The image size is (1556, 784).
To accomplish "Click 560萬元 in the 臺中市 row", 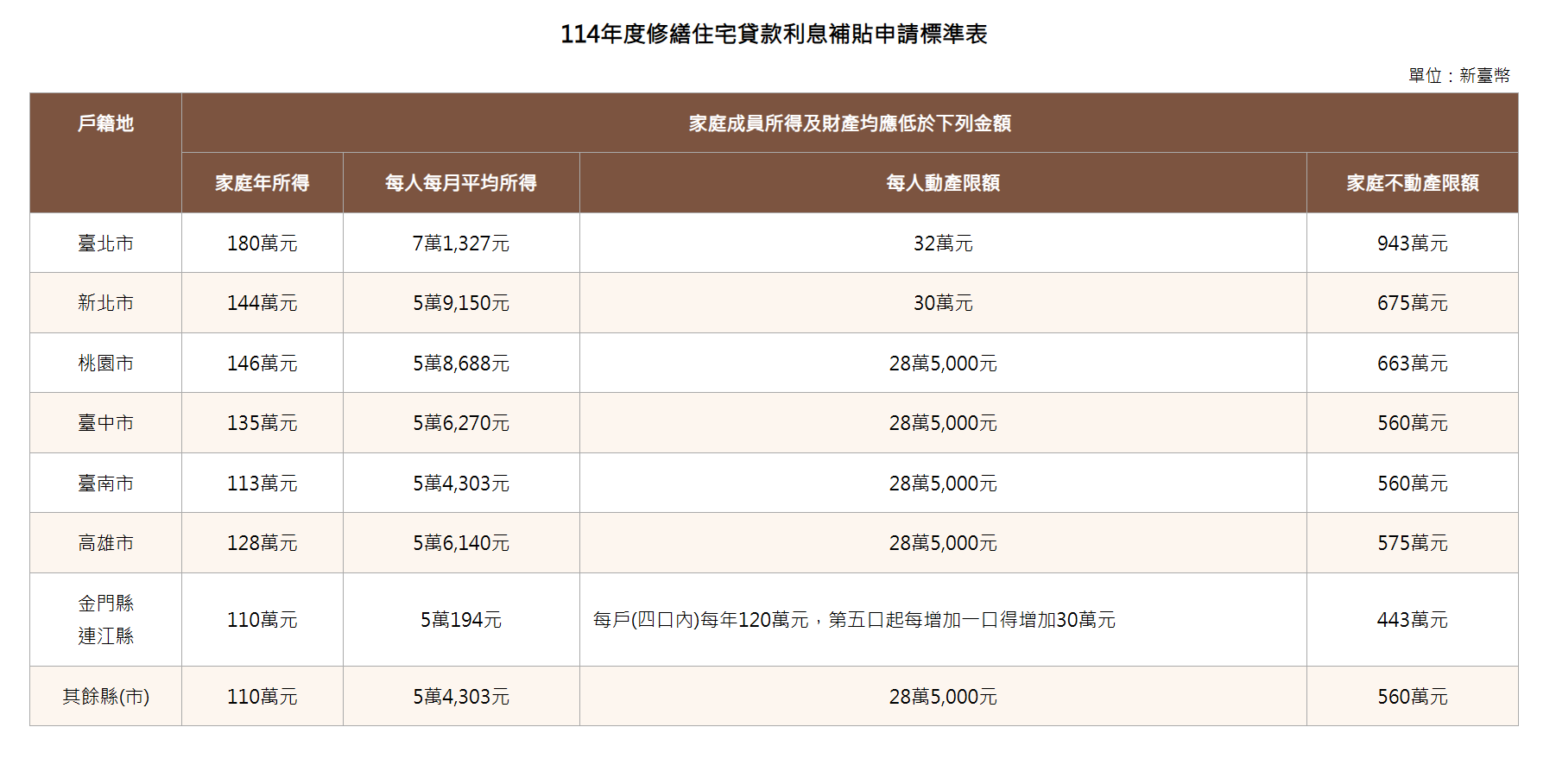I will pos(1413,423).
